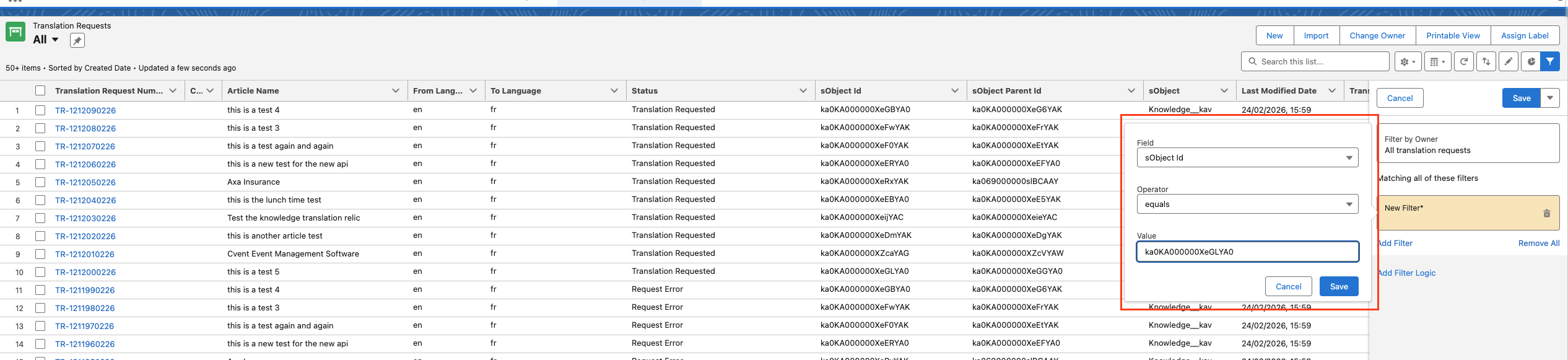Image resolution: width=1568 pixels, height=360 pixels.
Task: Open record TR-1212010226
Action: (x=85, y=254)
